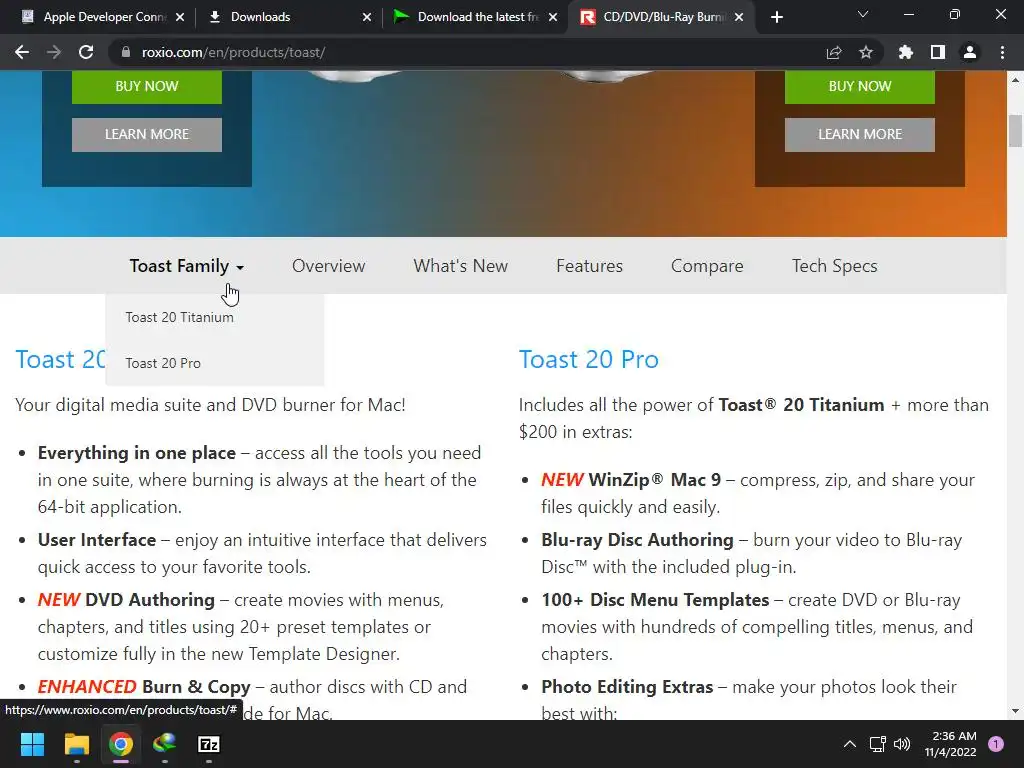Show hidden system tray icons

point(850,744)
